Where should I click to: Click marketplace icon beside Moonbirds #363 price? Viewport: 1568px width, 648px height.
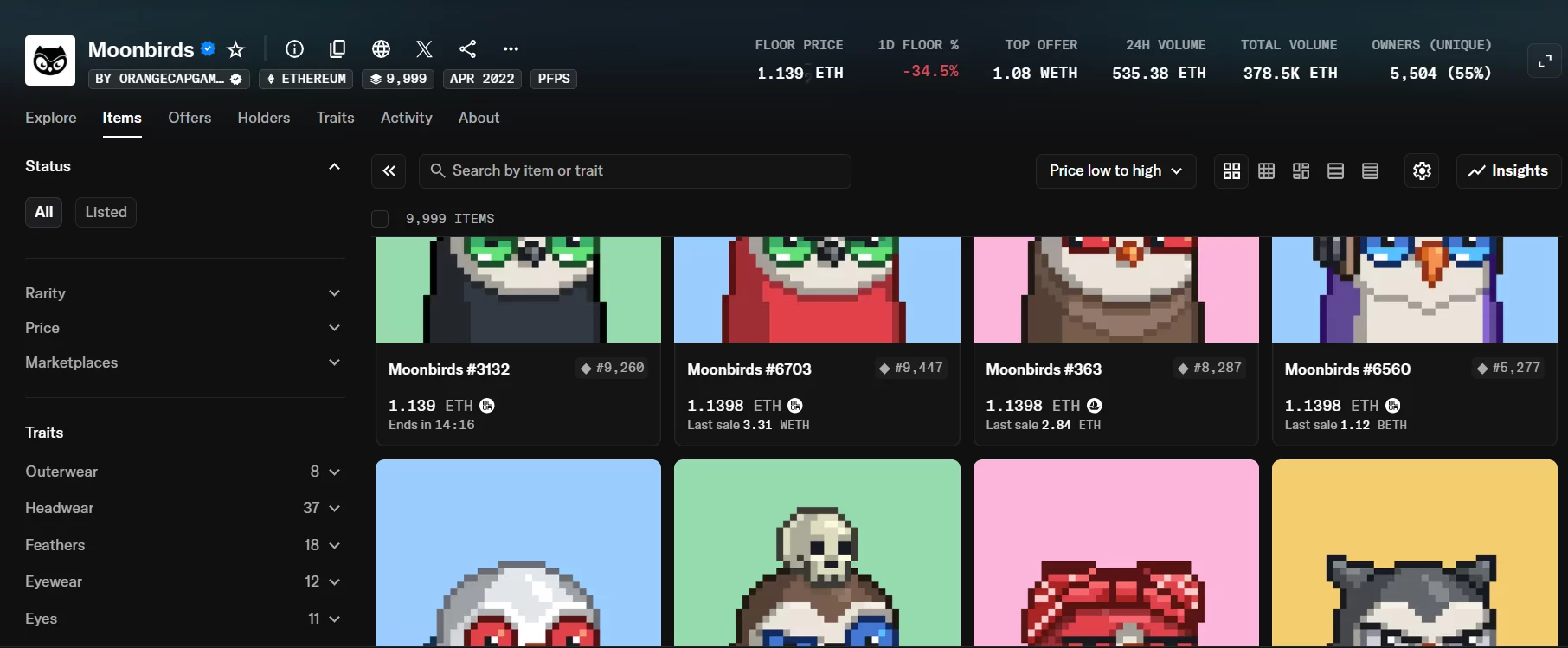click(1095, 405)
